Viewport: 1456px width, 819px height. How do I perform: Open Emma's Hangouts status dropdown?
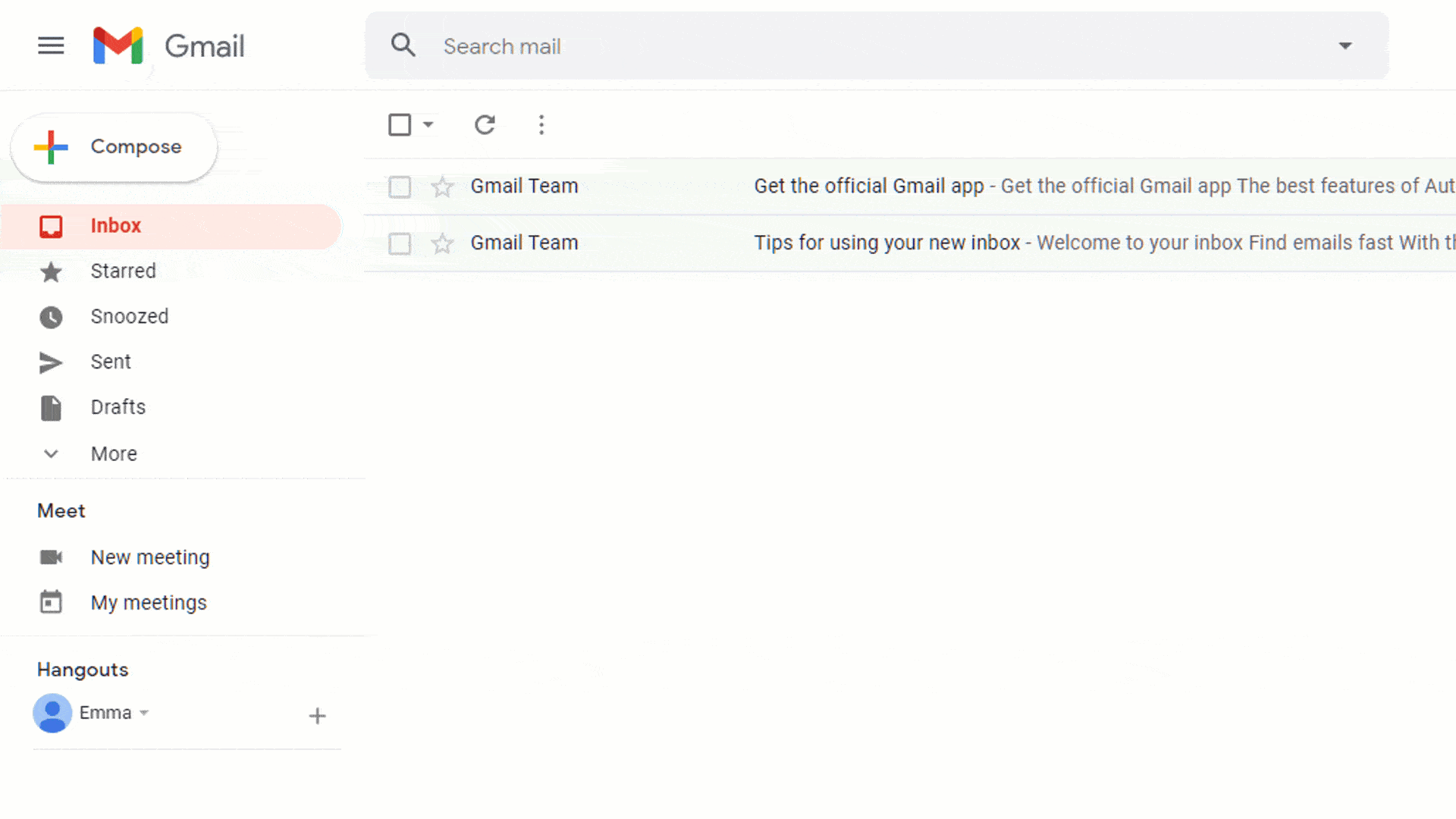144,713
